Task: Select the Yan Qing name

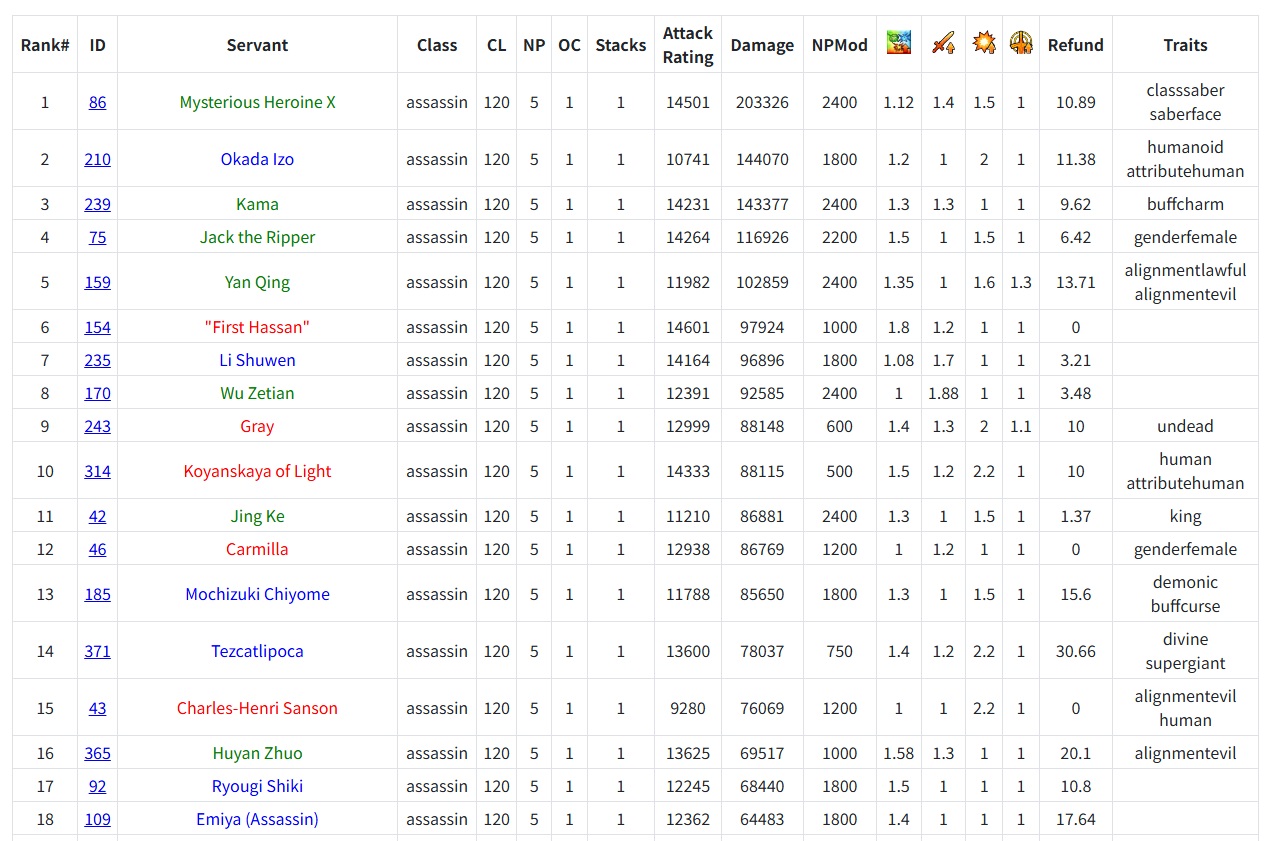Action: (257, 282)
